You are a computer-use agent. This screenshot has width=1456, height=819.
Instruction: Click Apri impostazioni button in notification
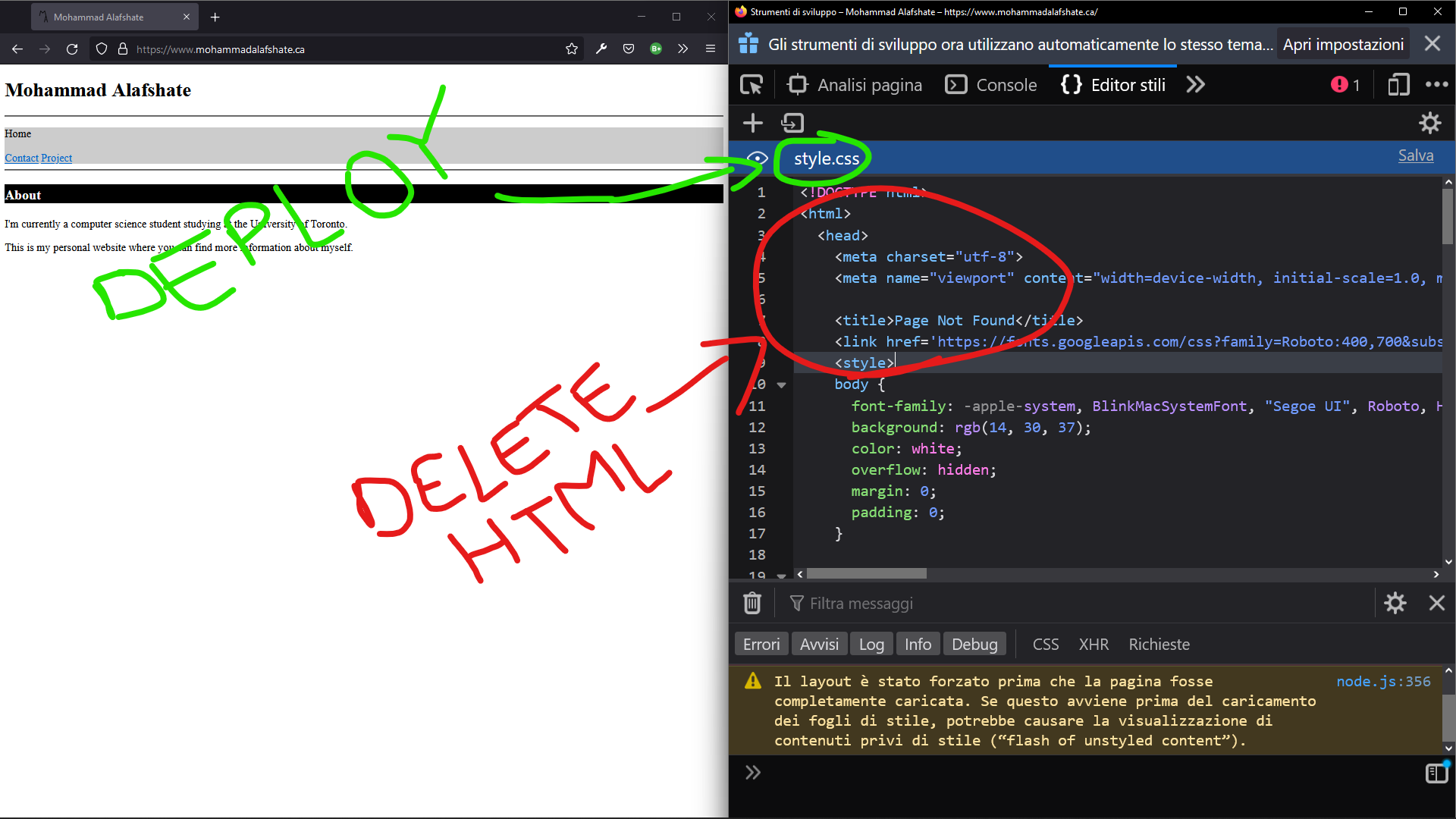1343,44
